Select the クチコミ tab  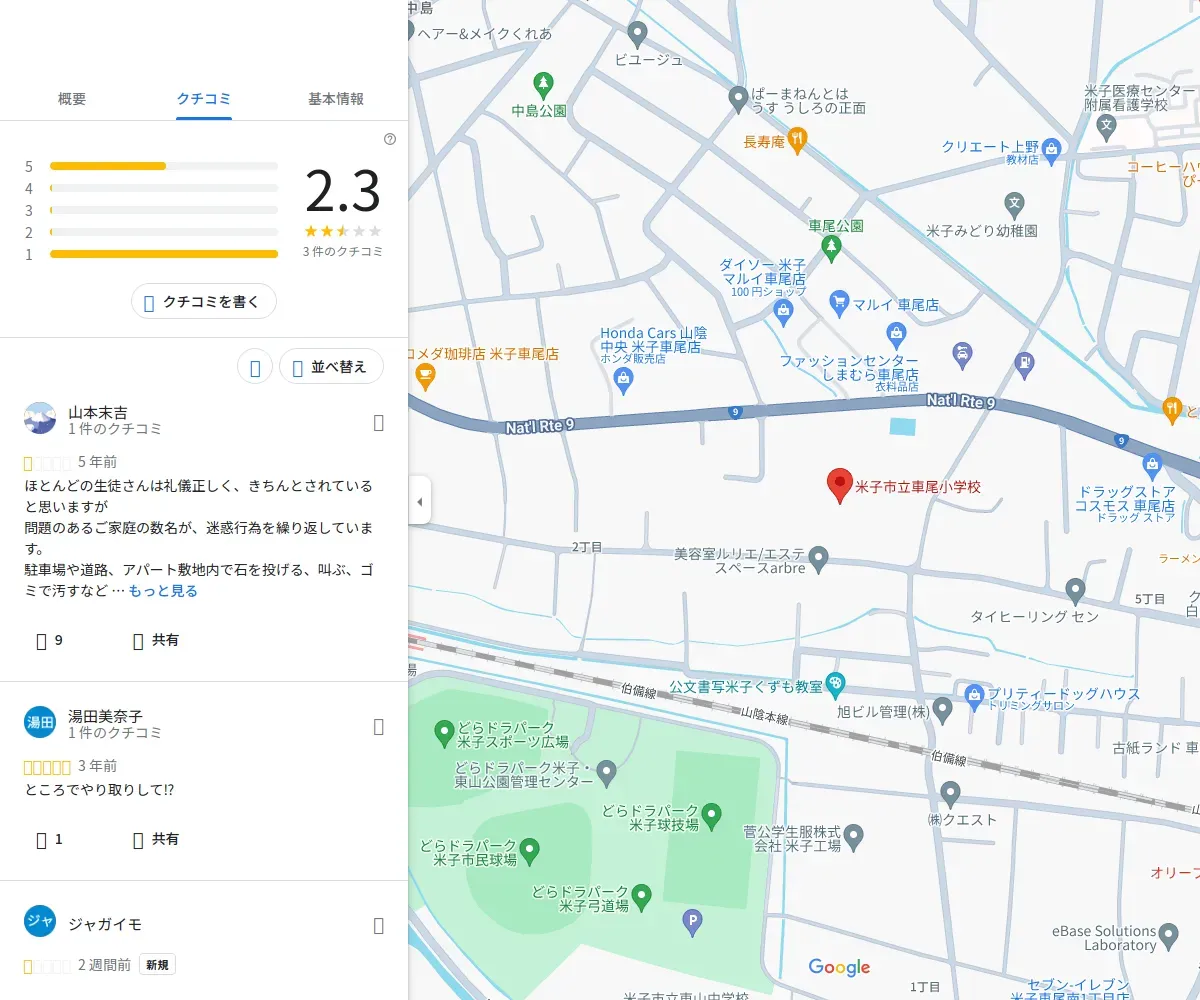coord(204,99)
